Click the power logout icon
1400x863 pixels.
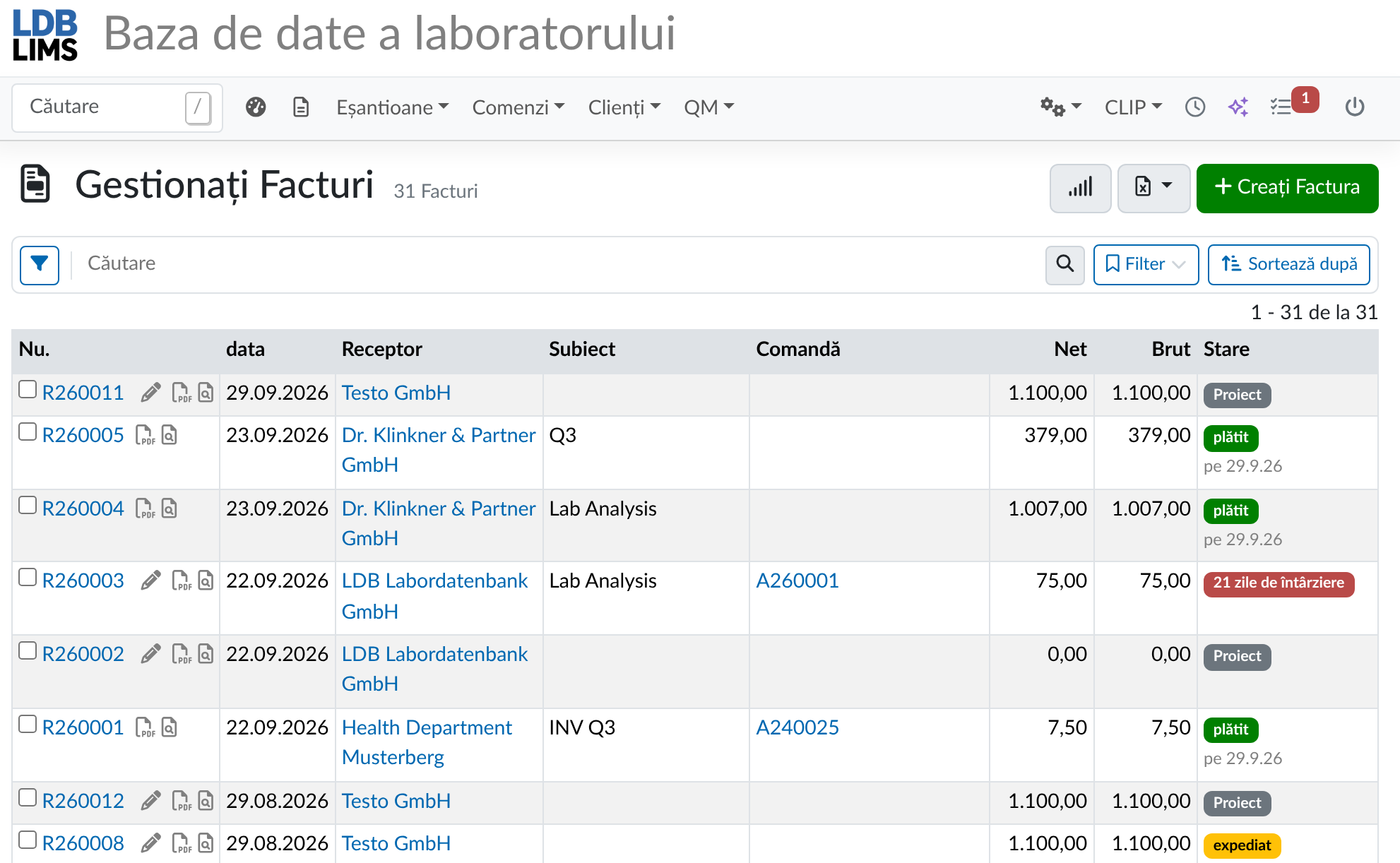(1355, 107)
